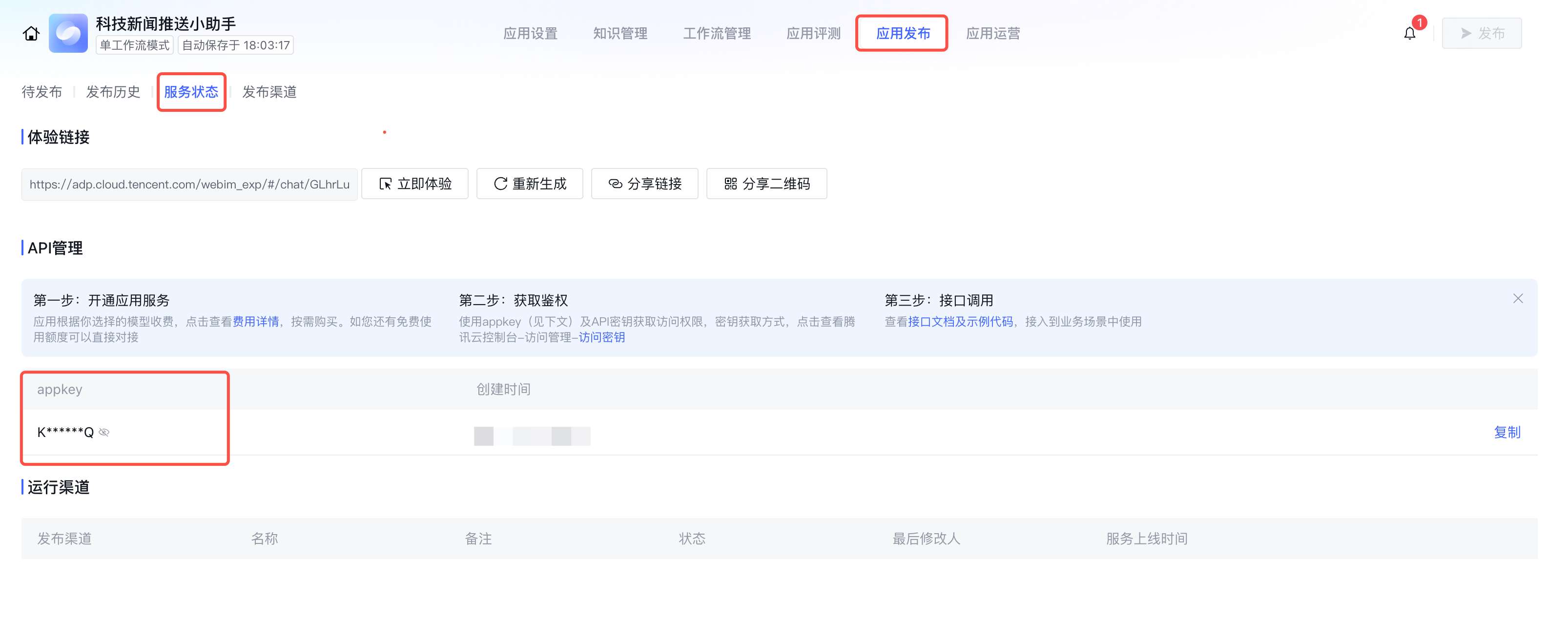This screenshot has width=1568, height=623.
Task: Toggle appkey visibility eye icon
Action: (104, 433)
